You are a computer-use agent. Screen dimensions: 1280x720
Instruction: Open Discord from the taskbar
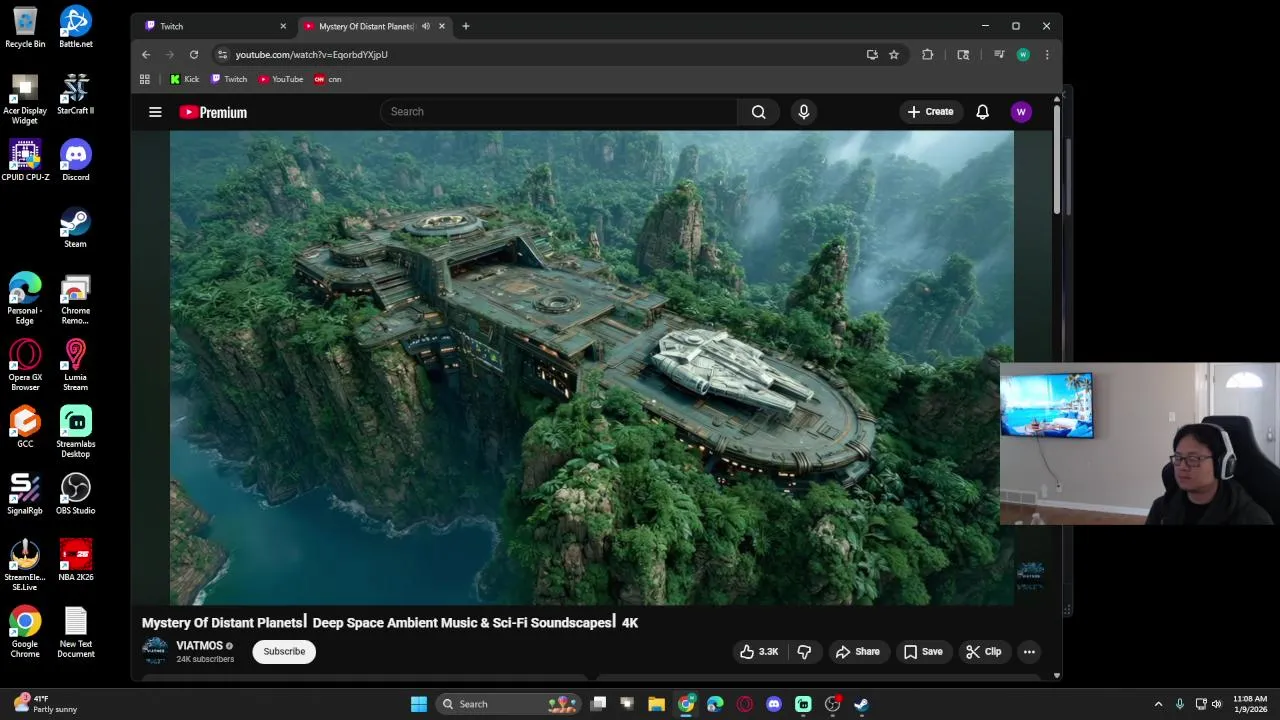click(774, 704)
